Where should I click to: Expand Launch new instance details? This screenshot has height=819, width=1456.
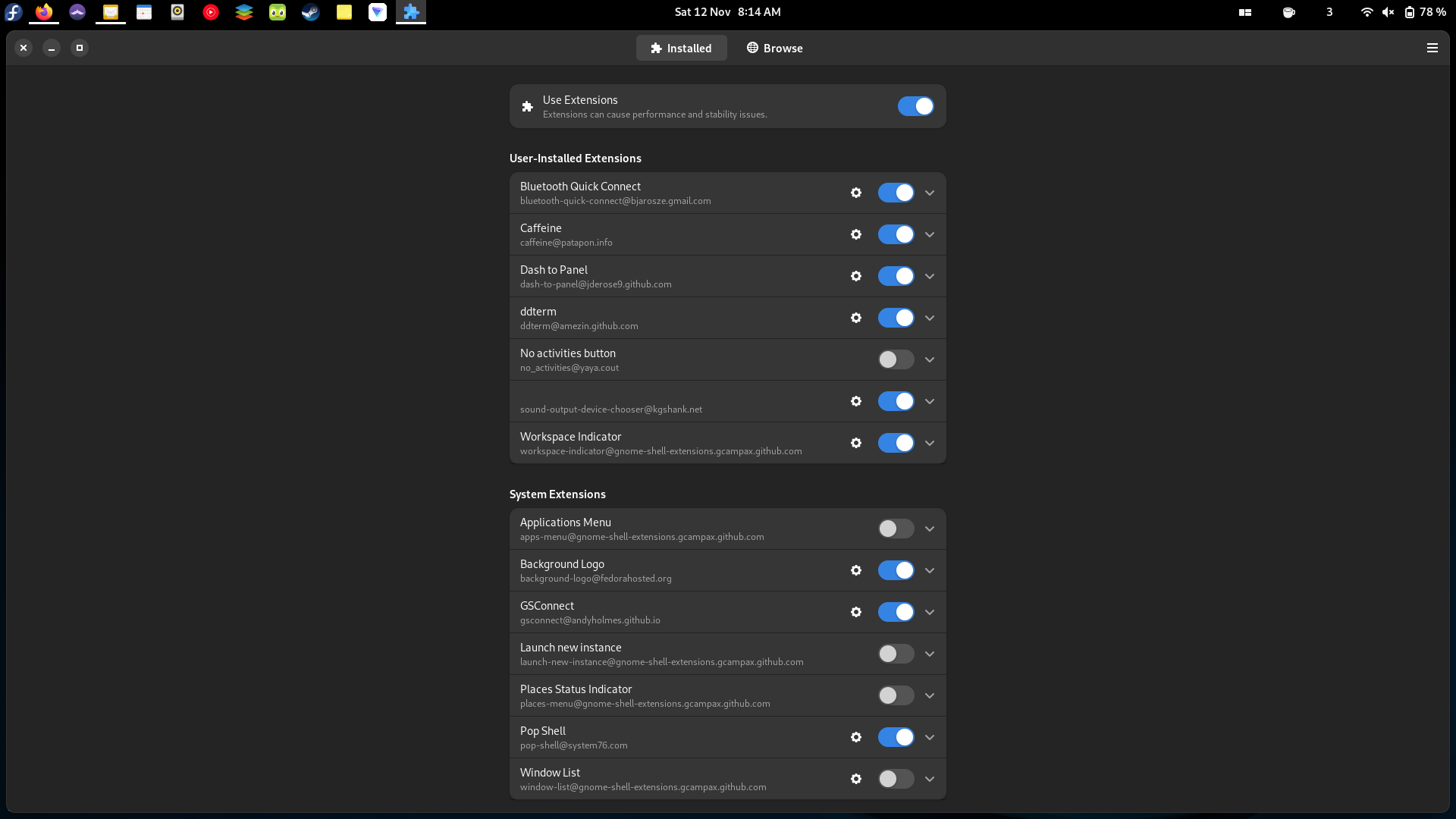930,654
